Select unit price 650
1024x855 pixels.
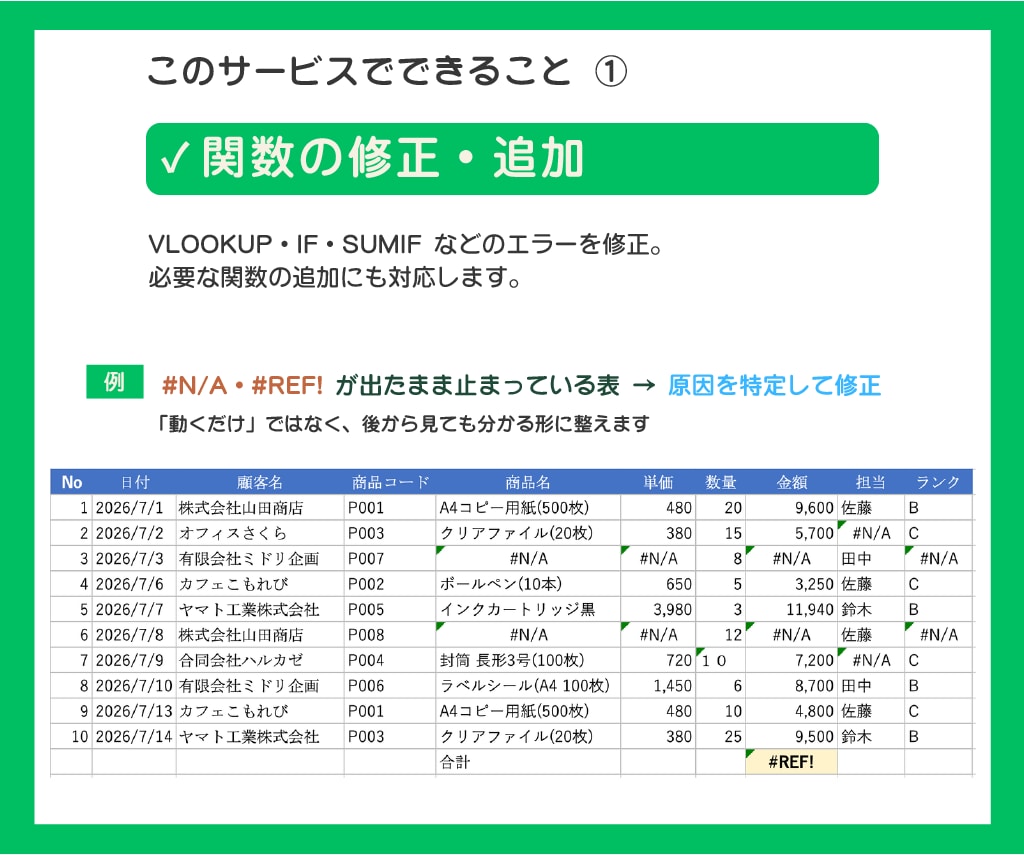click(x=658, y=584)
